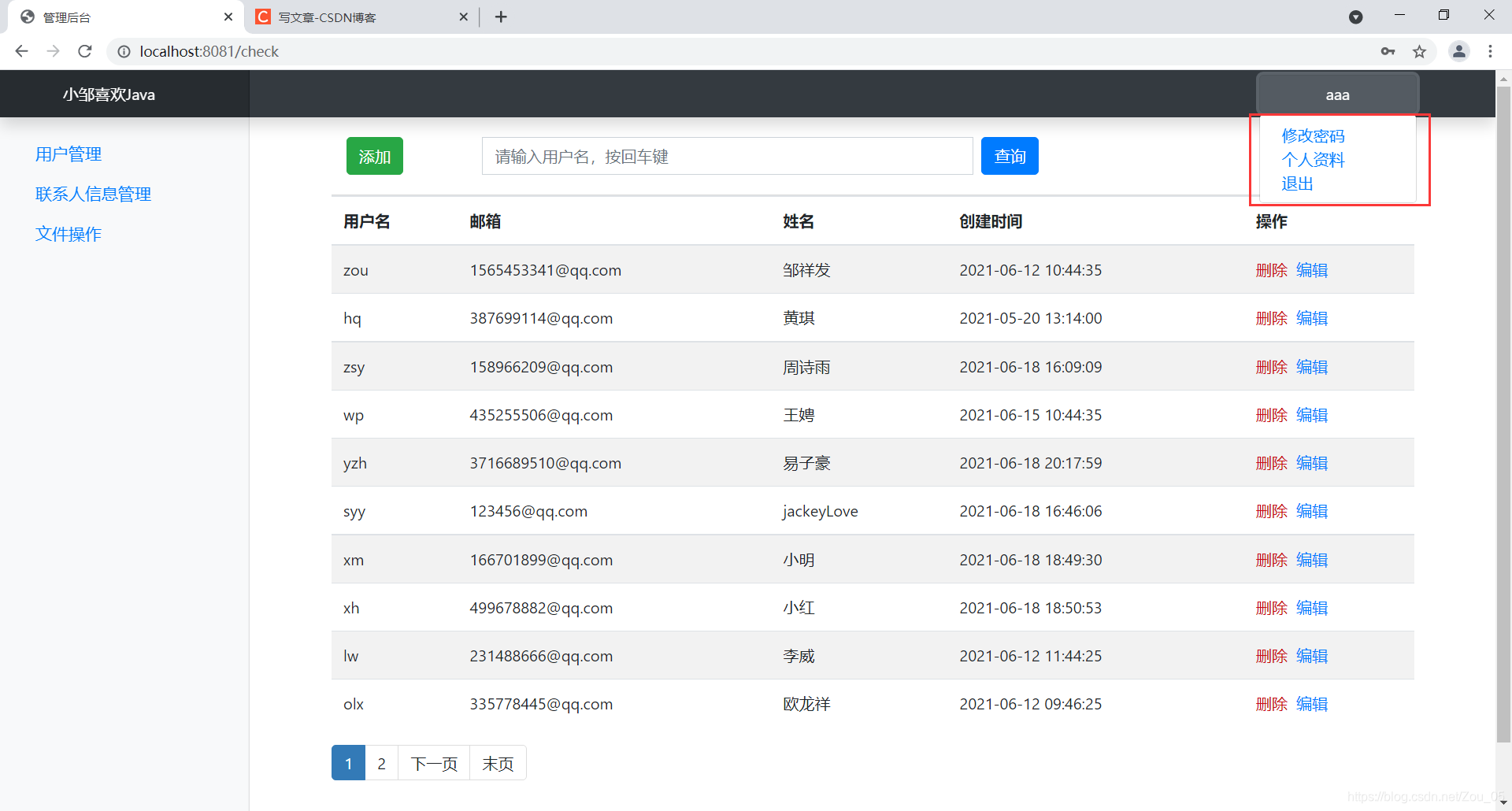Click the name jackeyLove cell

tap(820, 511)
